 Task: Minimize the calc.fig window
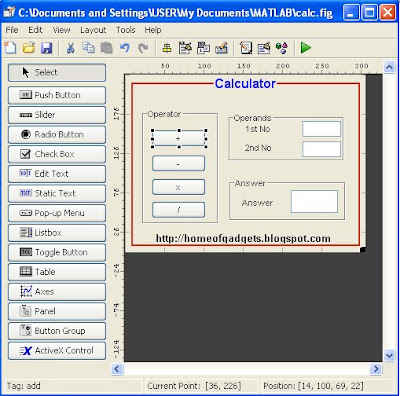pyautogui.click(x=351, y=13)
